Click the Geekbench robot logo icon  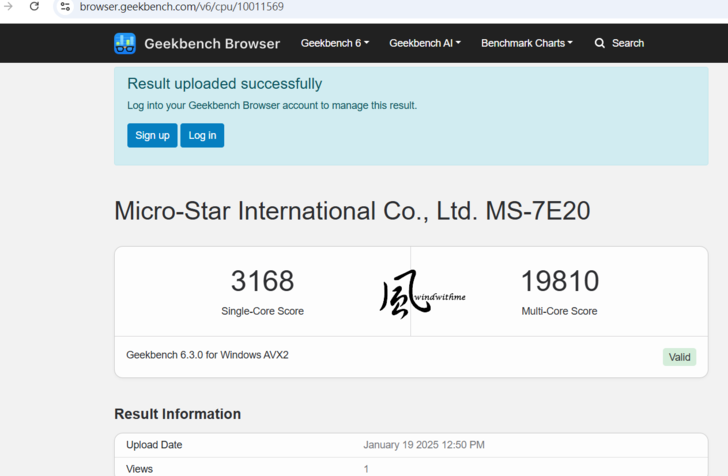click(x=125, y=43)
